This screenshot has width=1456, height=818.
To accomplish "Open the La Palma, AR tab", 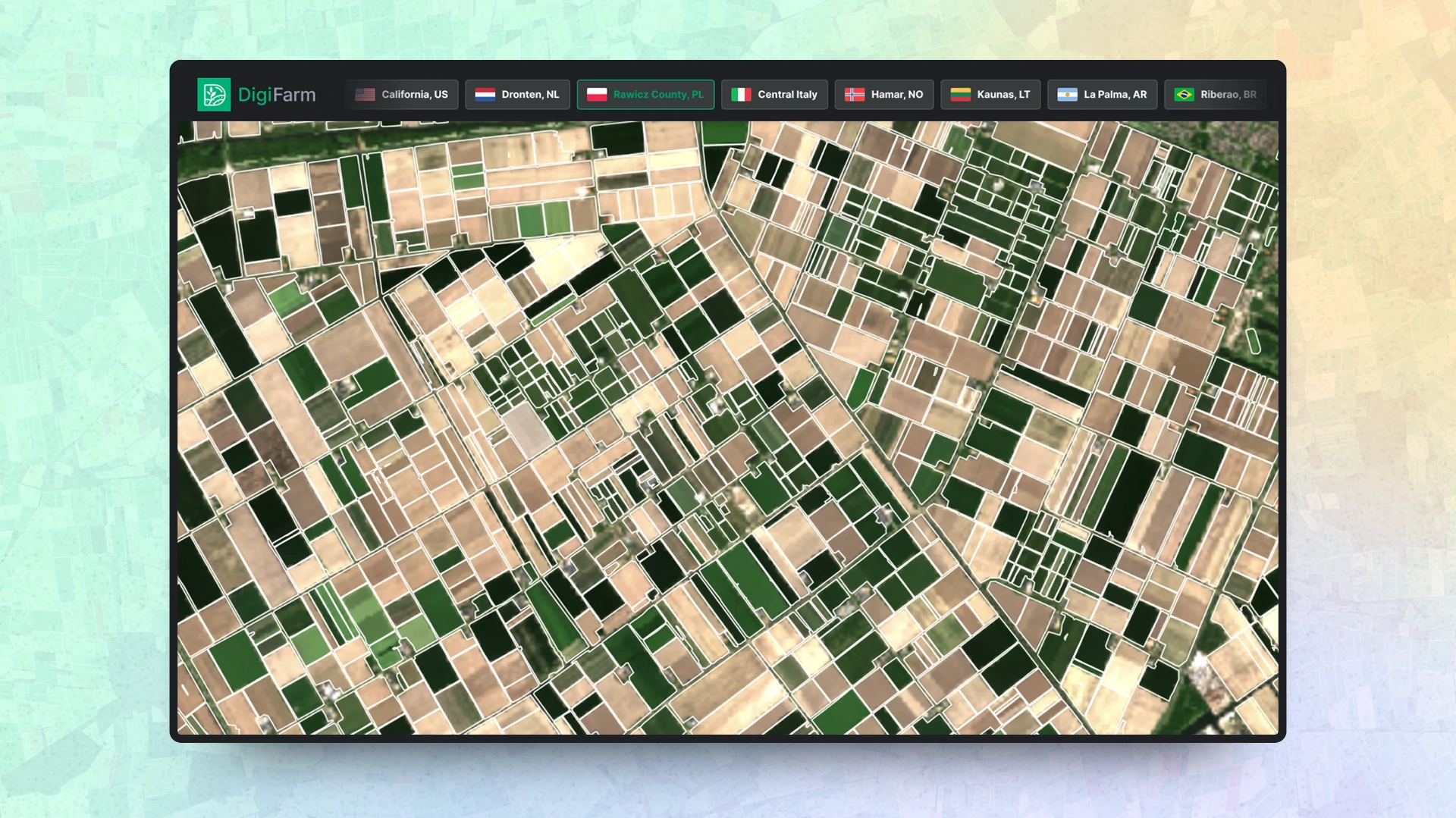I will point(1102,95).
